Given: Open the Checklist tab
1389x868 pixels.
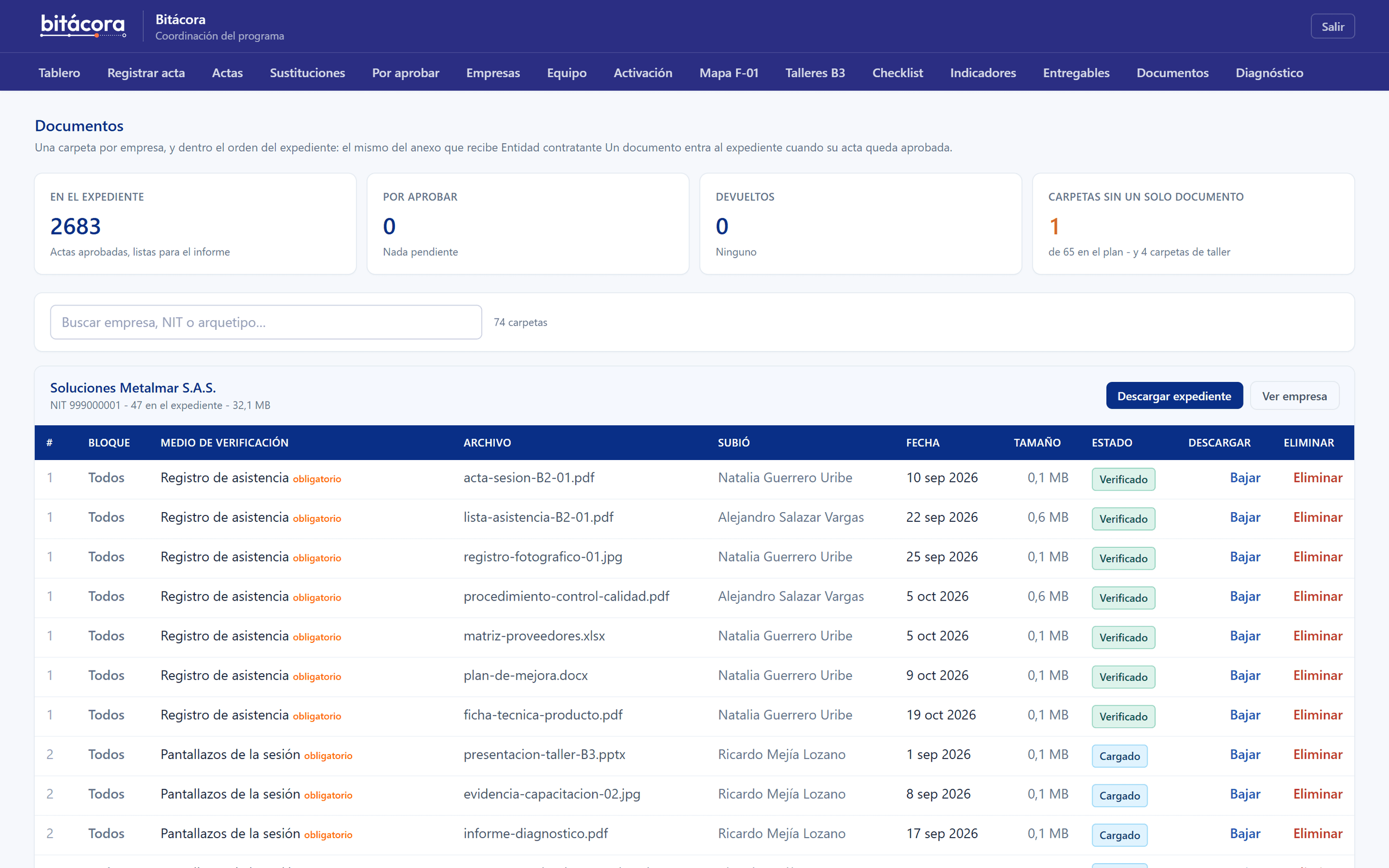Looking at the screenshot, I should pyautogui.click(x=897, y=73).
